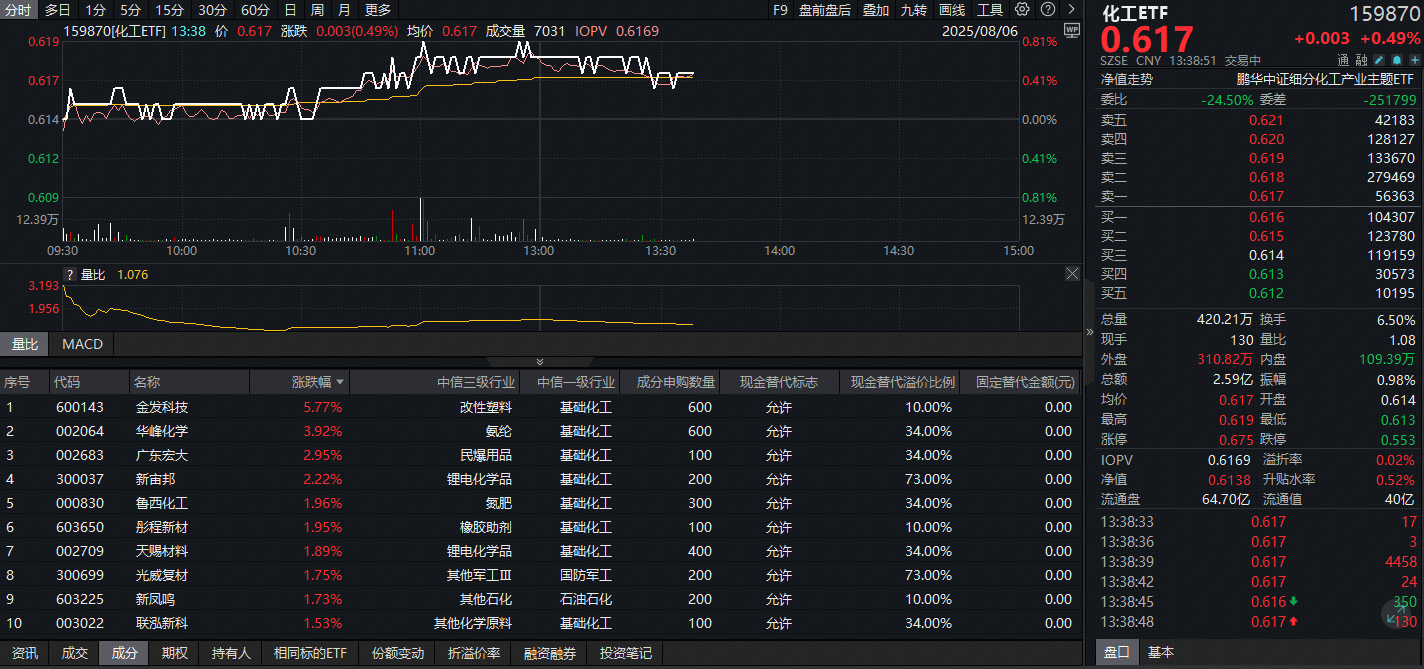
Task: Sort by 现金替代溢价比例 column header
Action: 900,382
